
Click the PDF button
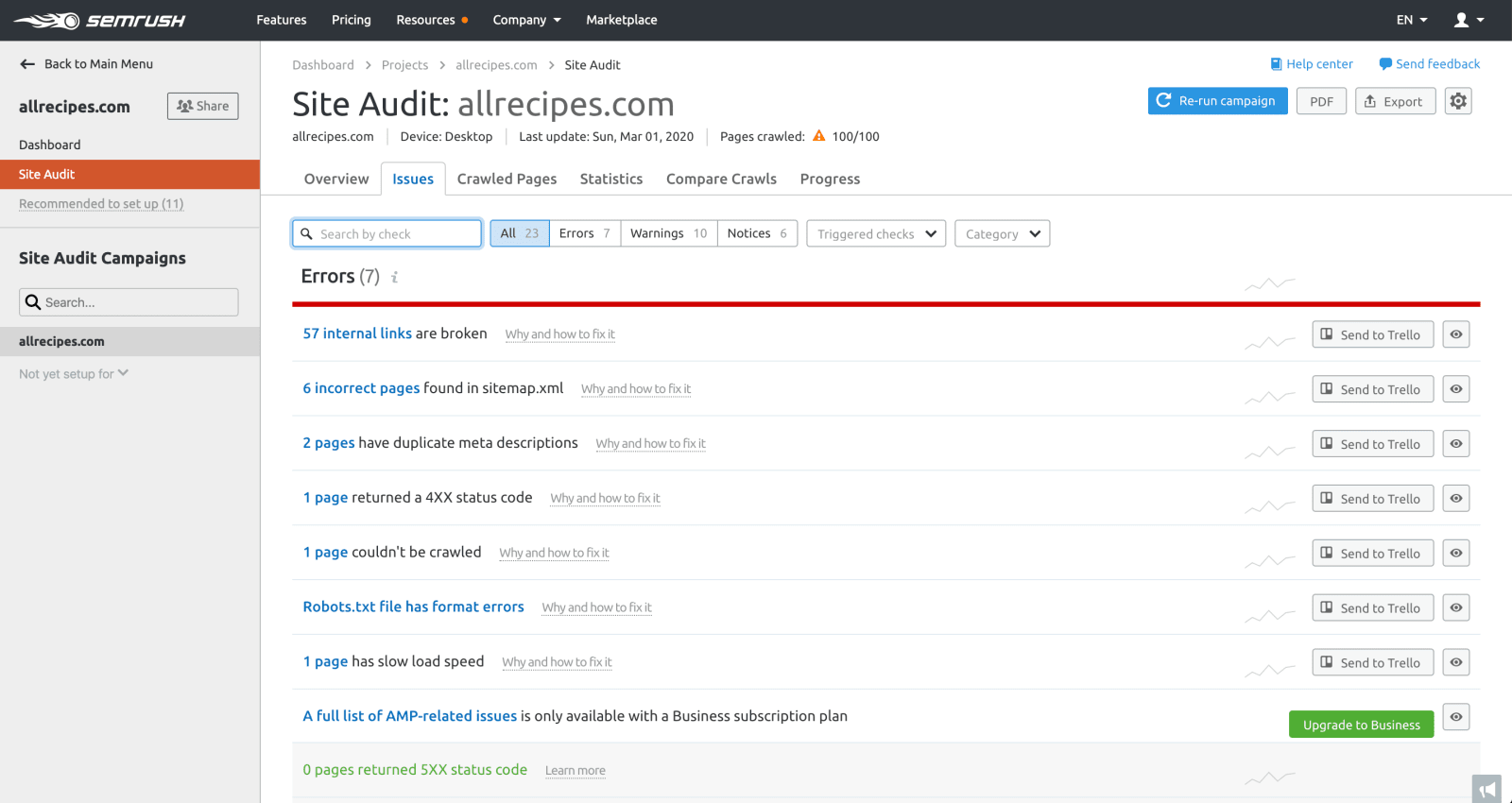click(x=1321, y=101)
